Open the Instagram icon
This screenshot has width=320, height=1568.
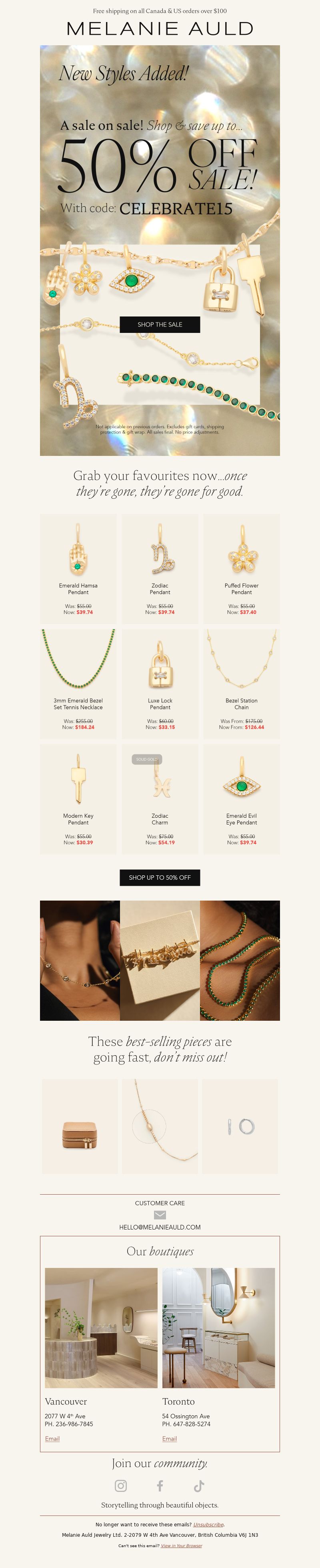pyautogui.click(x=121, y=1486)
